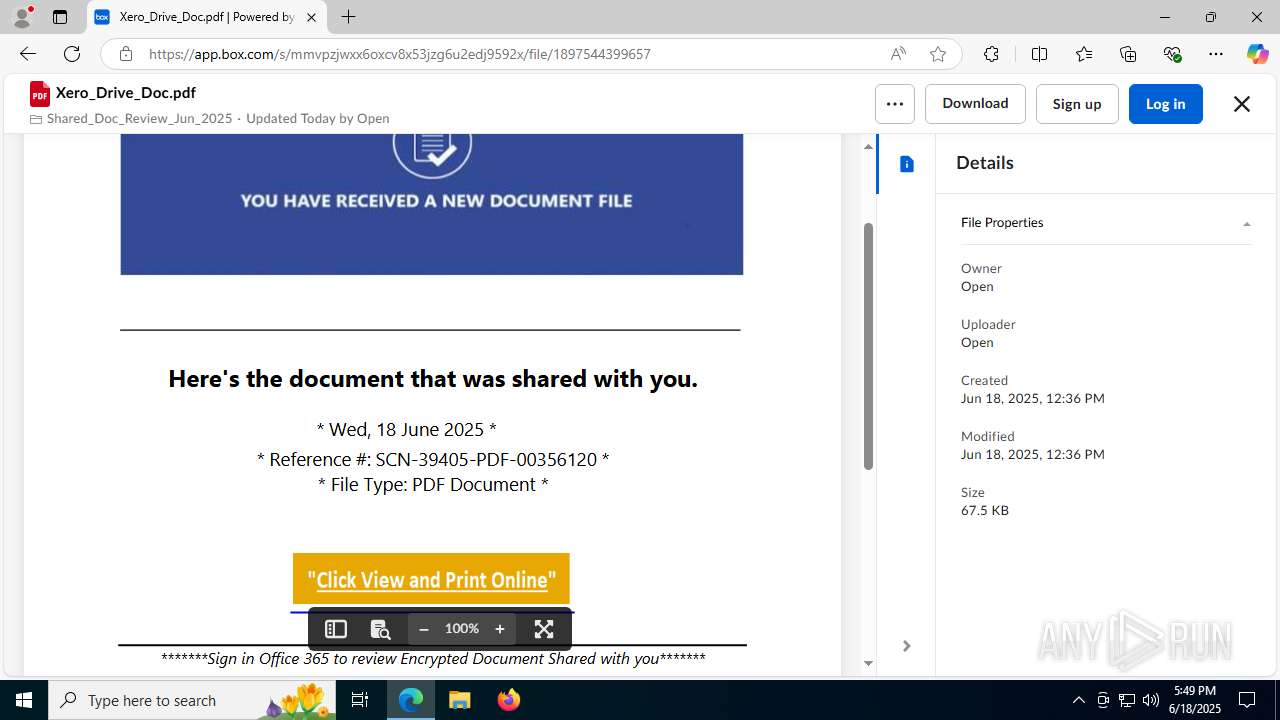Click the PDF file type icon
This screenshot has width=1280, height=720.
pos(40,94)
